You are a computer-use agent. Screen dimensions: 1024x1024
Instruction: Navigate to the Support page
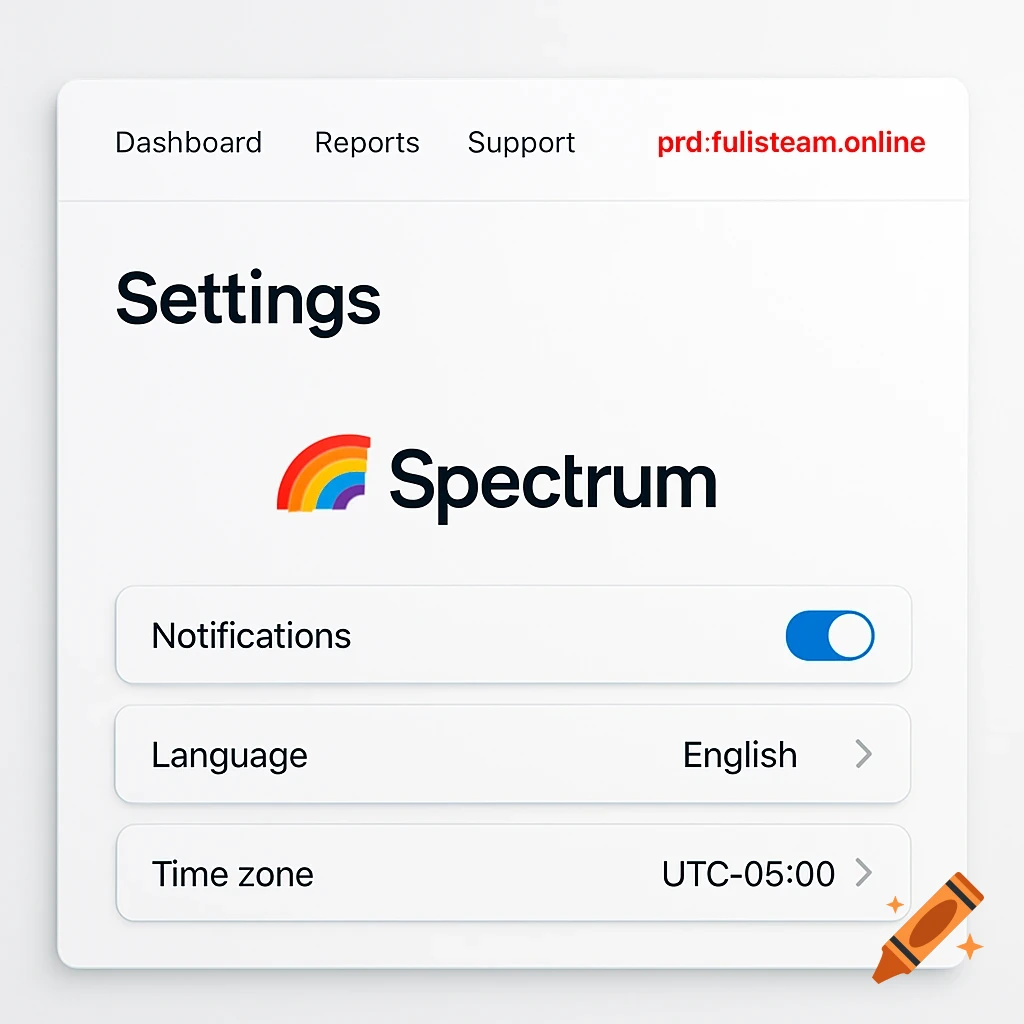[x=521, y=142]
